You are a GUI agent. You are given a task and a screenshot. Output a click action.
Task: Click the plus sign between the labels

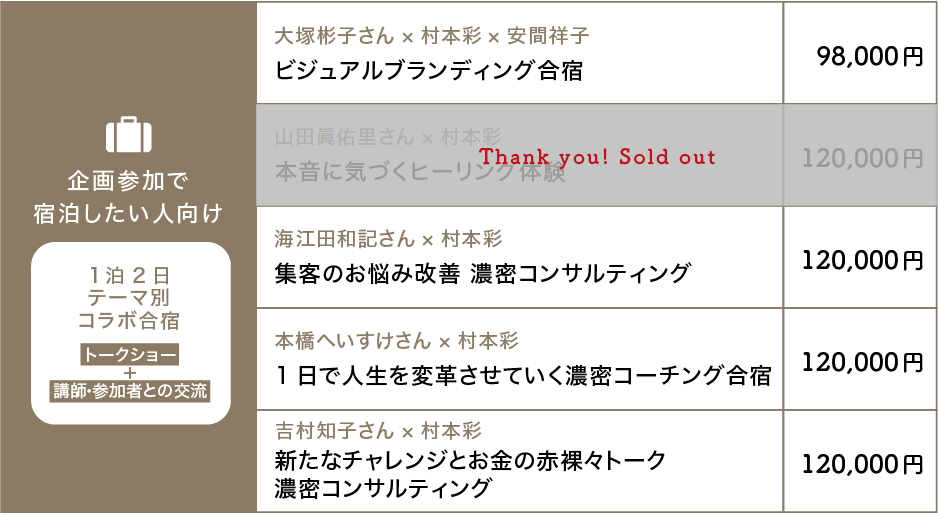[x=130, y=373]
